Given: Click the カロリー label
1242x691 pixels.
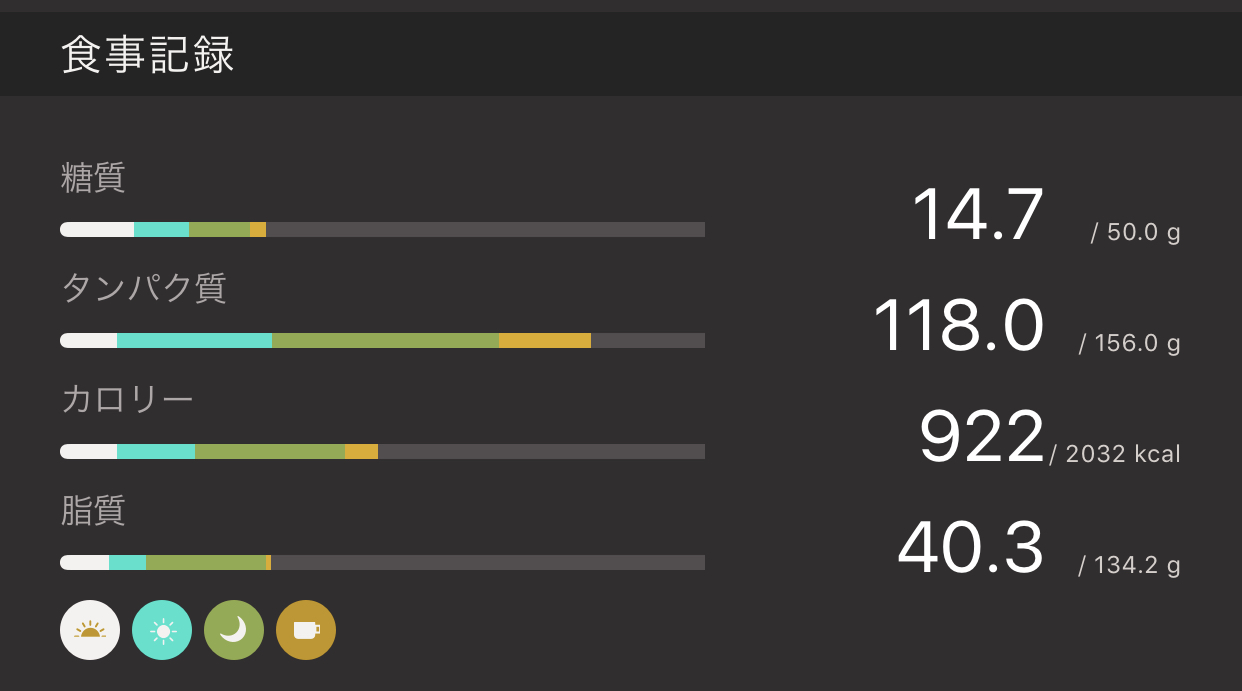Looking at the screenshot, I should pyautogui.click(x=127, y=399).
